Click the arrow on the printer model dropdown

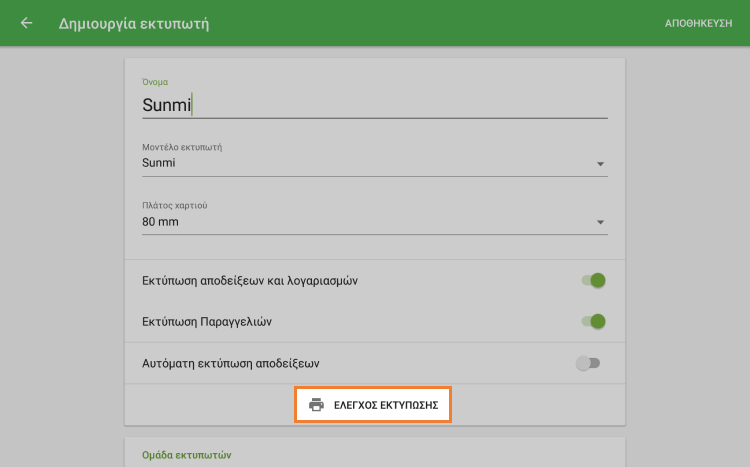click(600, 164)
